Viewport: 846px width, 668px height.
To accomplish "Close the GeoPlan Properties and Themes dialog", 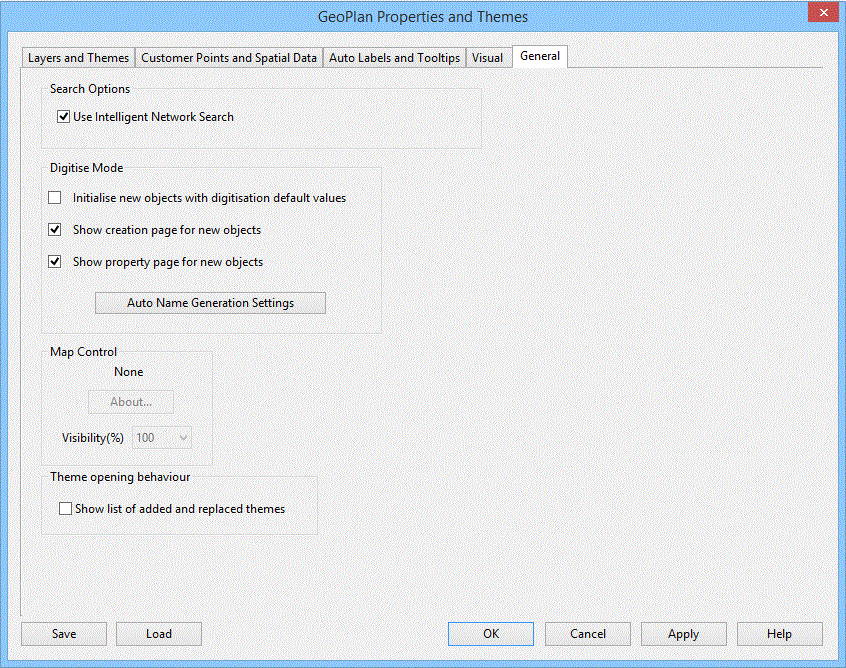I will coord(823,12).
